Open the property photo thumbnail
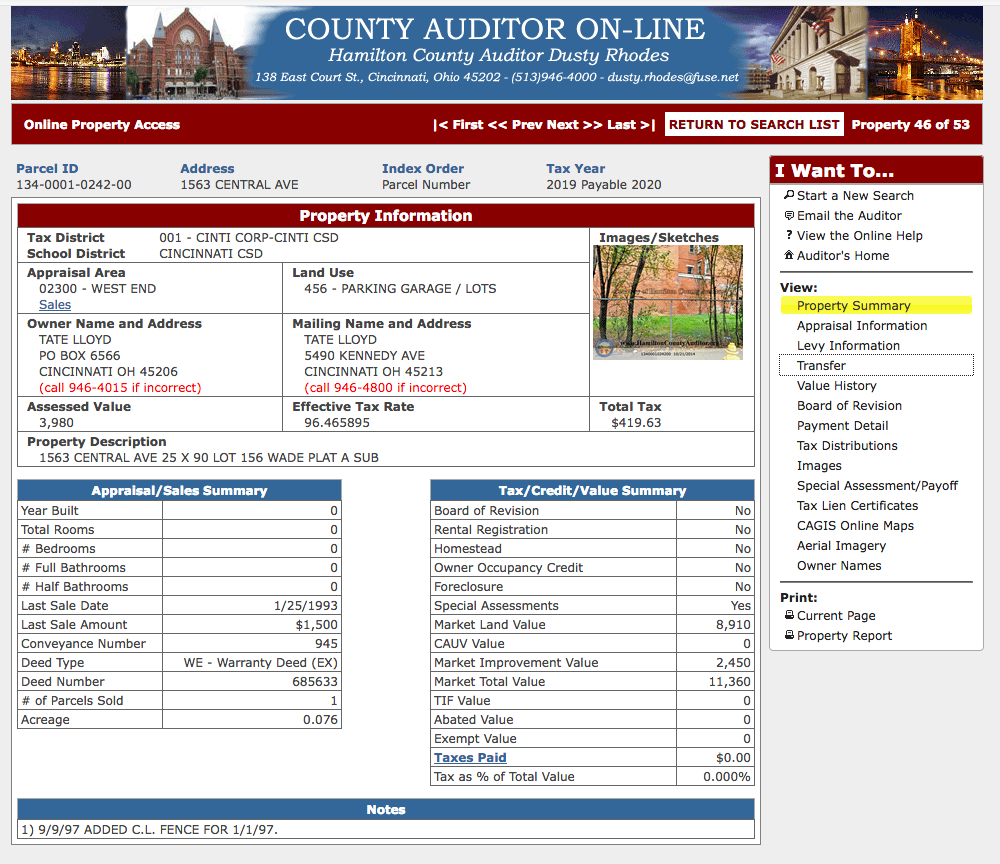Screen dimensions: 1000x864 (x=668, y=302)
